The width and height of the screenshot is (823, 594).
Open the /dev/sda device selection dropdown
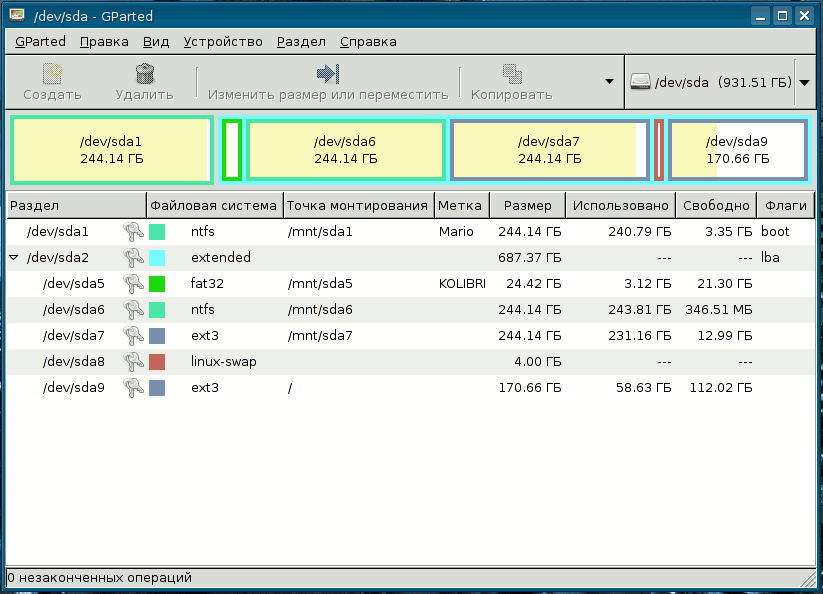tap(805, 82)
